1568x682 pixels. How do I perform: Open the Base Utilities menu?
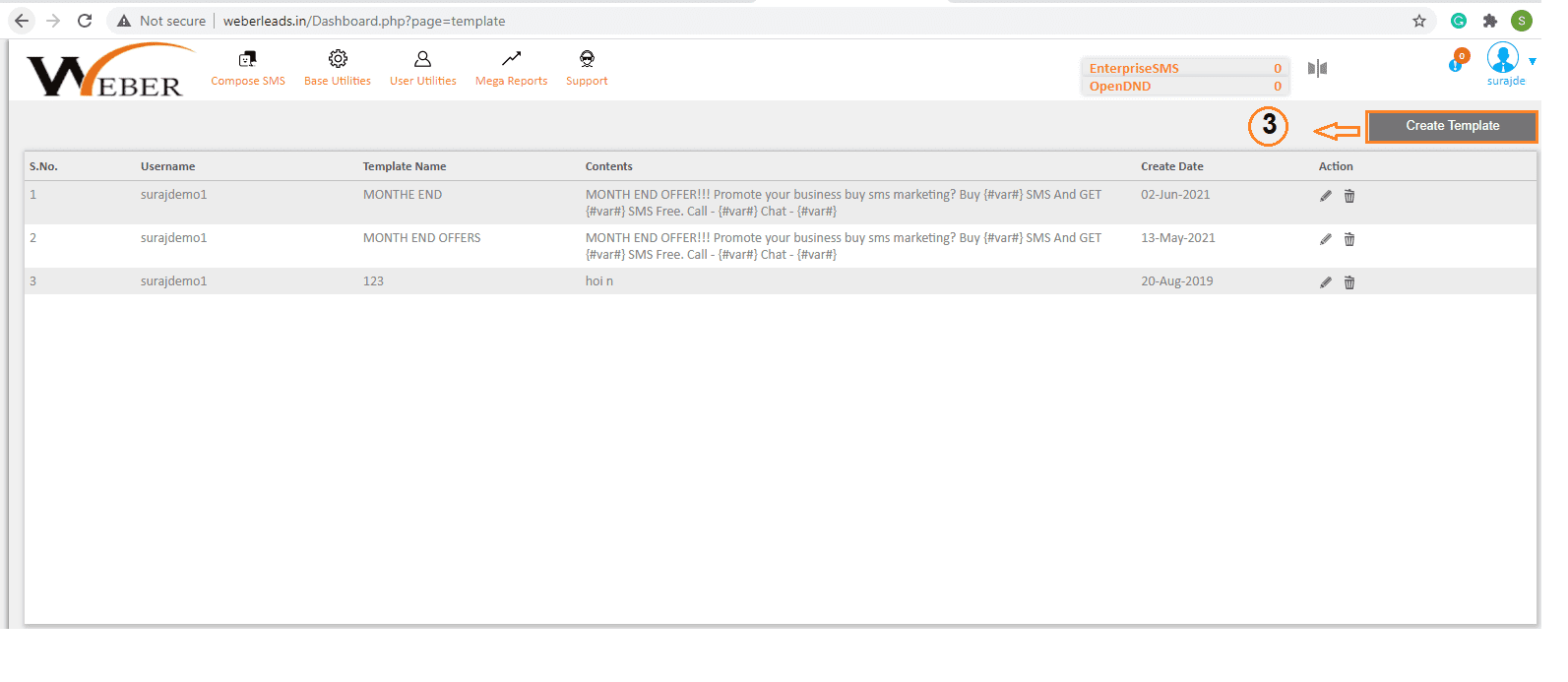(x=338, y=68)
